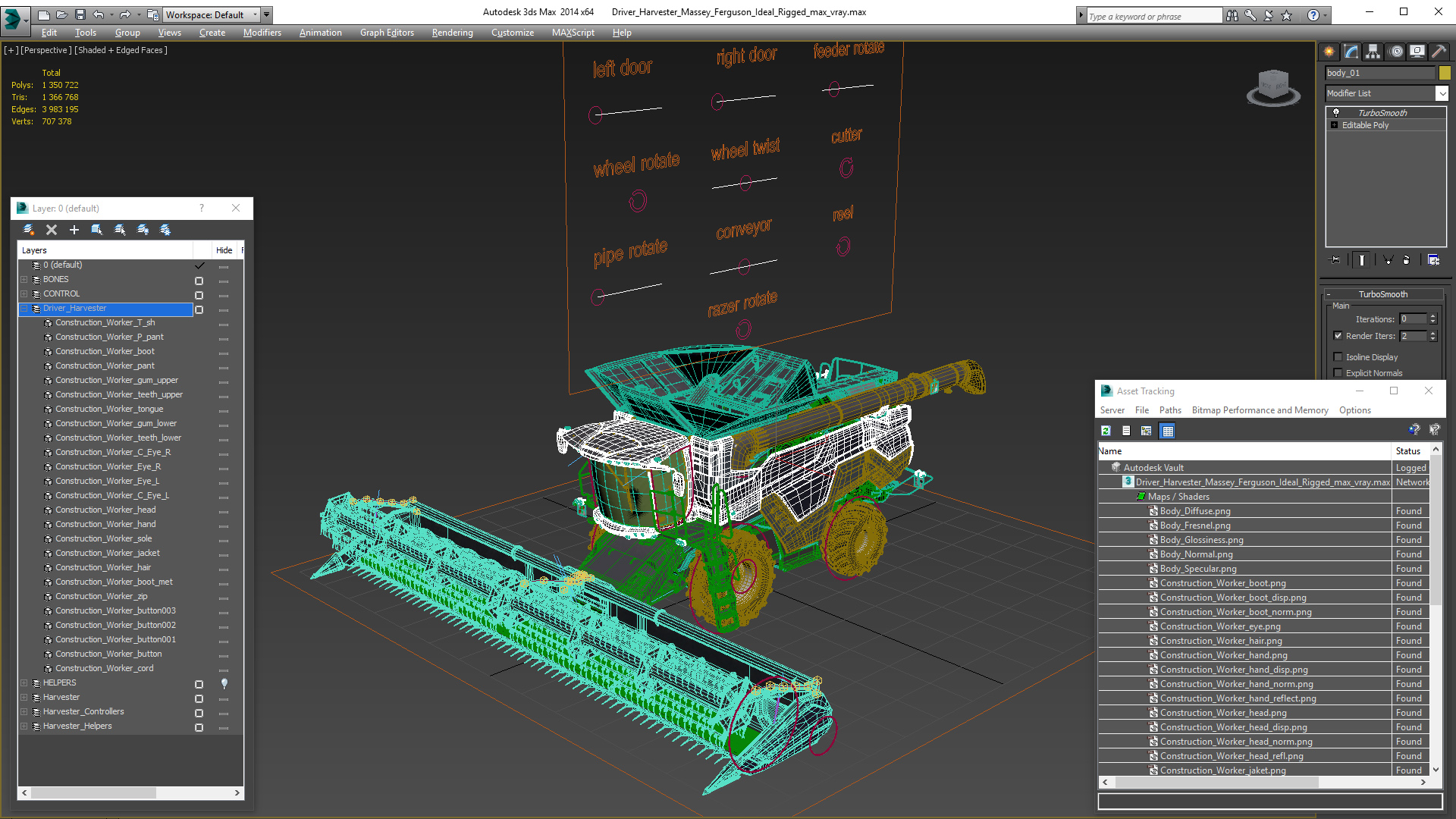
Task: Click the viewport [Perspective] label
Action: pos(46,50)
